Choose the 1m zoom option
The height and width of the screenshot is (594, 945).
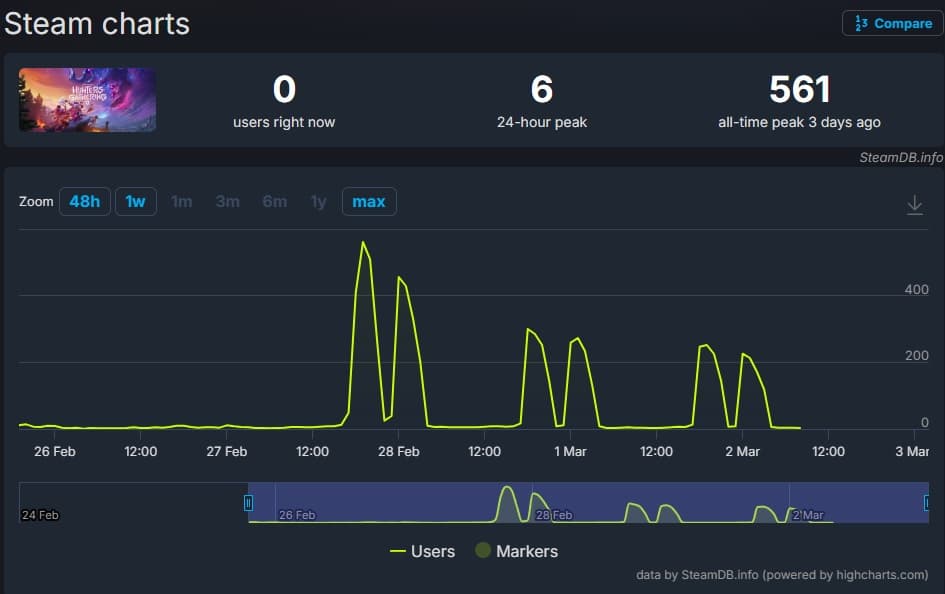click(181, 202)
